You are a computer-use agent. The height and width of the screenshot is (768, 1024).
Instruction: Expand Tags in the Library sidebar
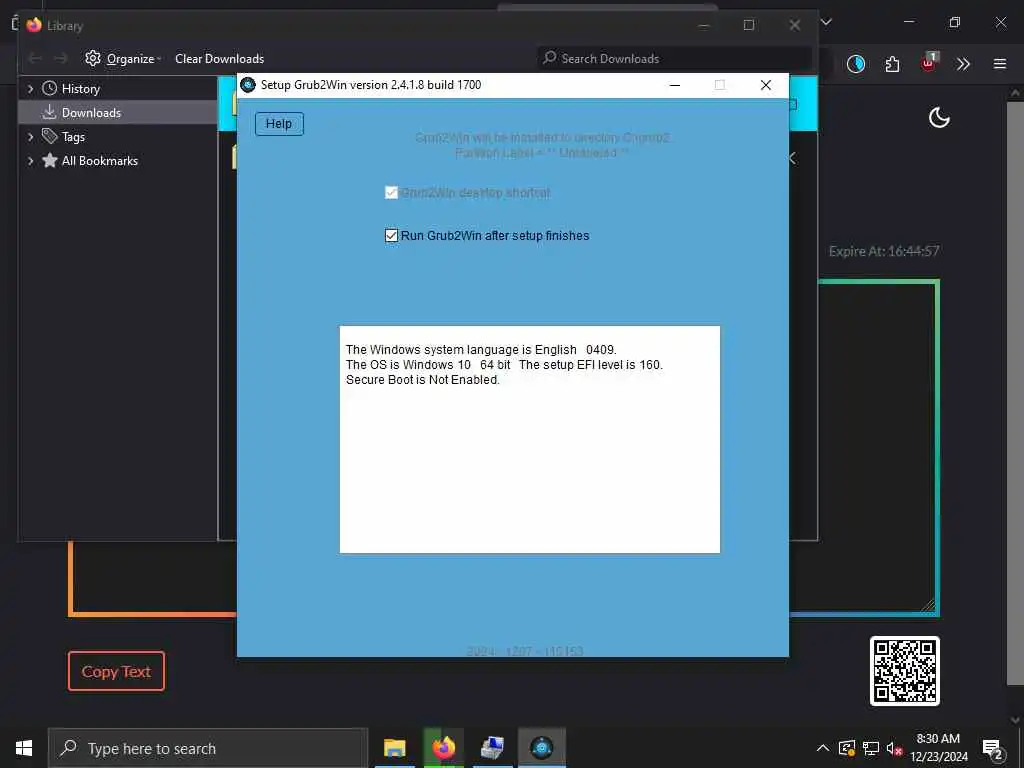30,137
